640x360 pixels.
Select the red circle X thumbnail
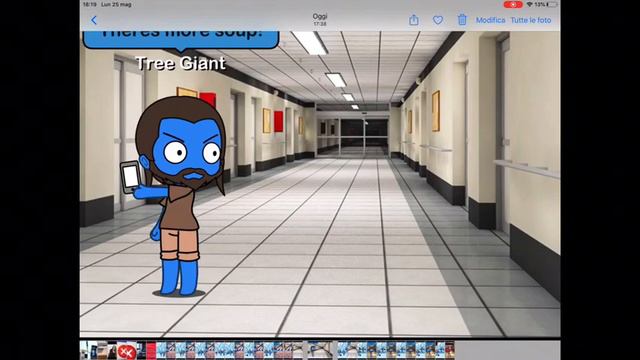(127, 351)
